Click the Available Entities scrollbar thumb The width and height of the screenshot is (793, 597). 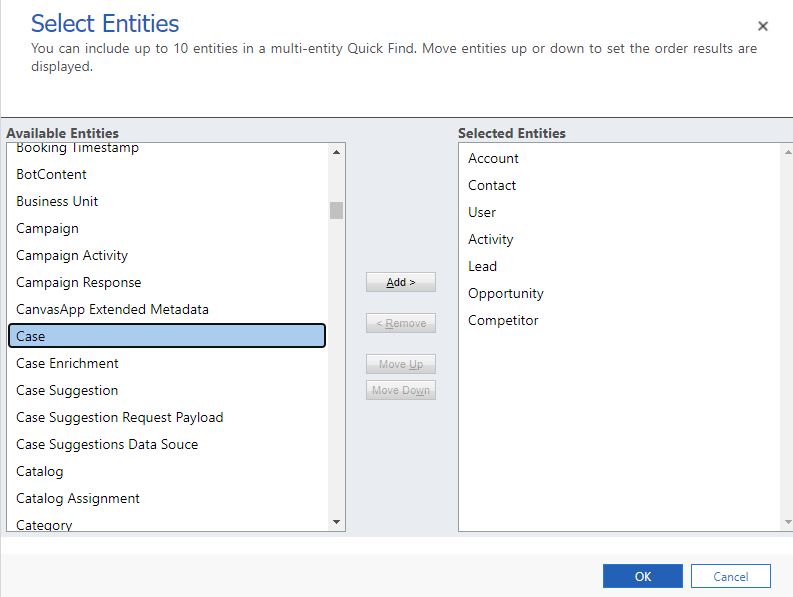pos(336,210)
